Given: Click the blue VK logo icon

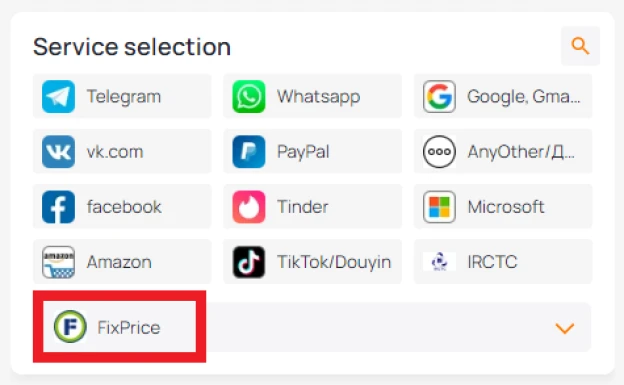Looking at the screenshot, I should click(58, 152).
